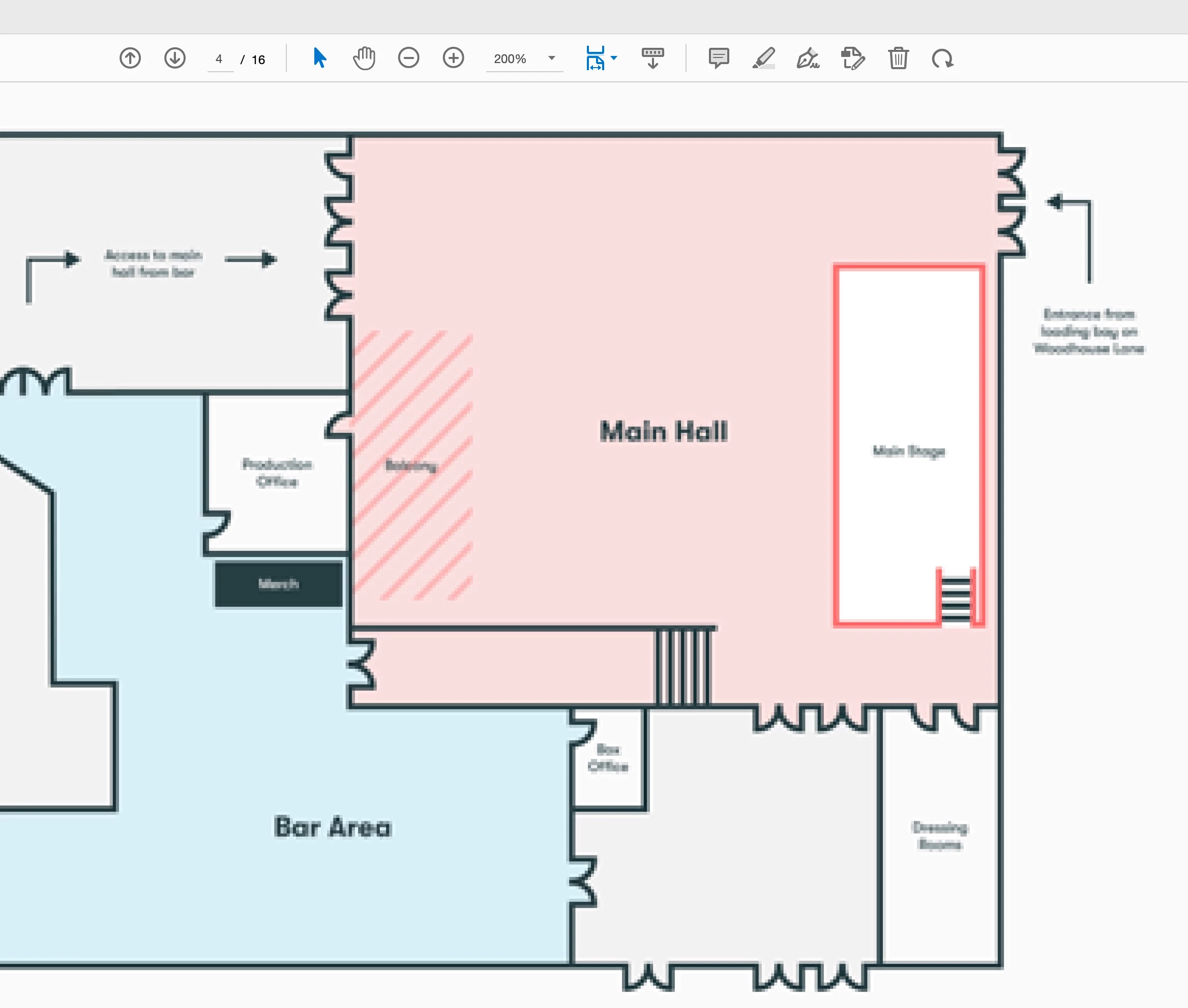The width and height of the screenshot is (1188, 1008).
Task: Click the dark Merch box on floorplan
Action: pos(279,584)
